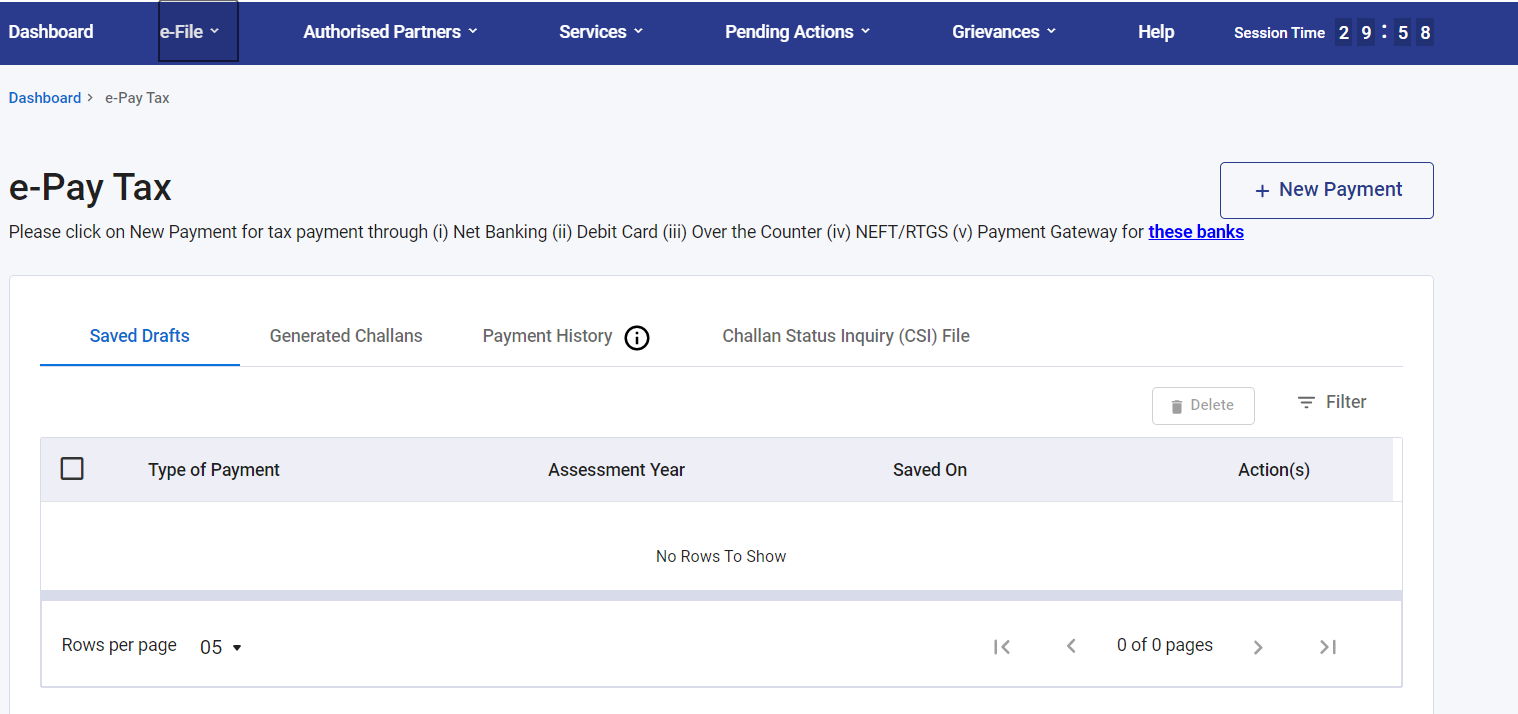Click the Payment History info icon

pyautogui.click(x=637, y=338)
